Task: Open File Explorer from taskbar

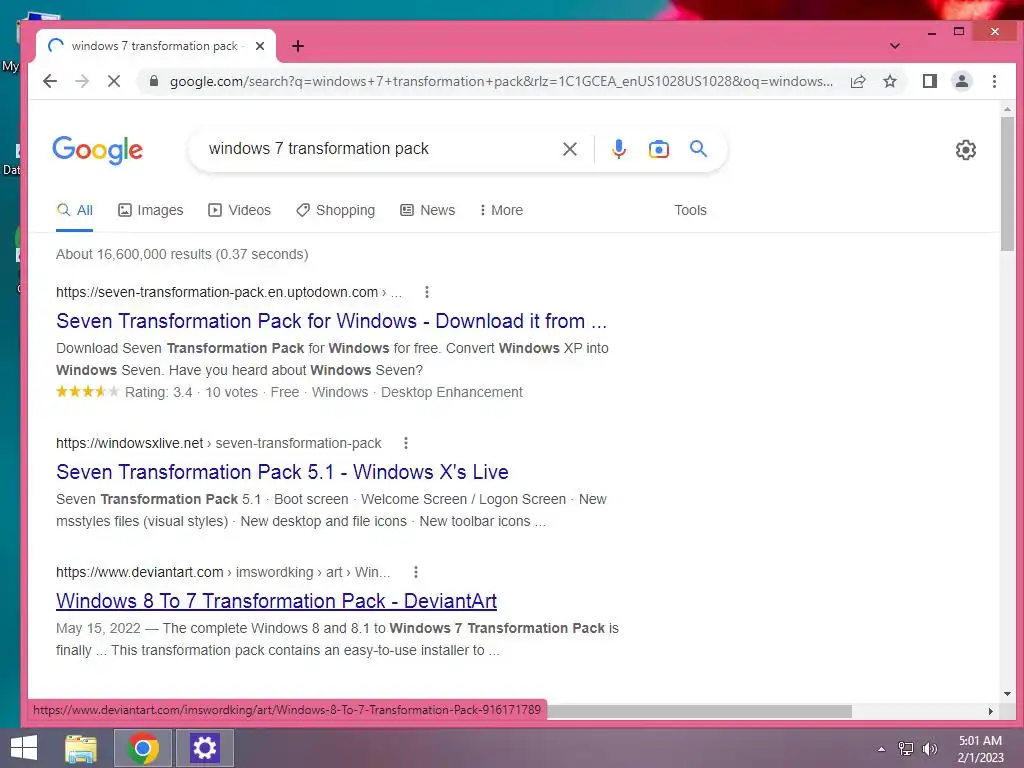Action: tap(81, 748)
